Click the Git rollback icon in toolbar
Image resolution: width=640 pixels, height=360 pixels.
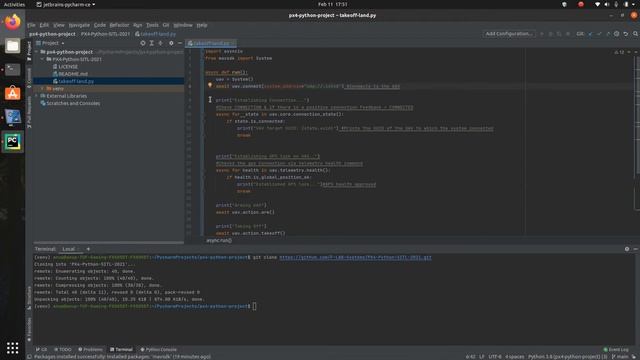[x=626, y=34]
